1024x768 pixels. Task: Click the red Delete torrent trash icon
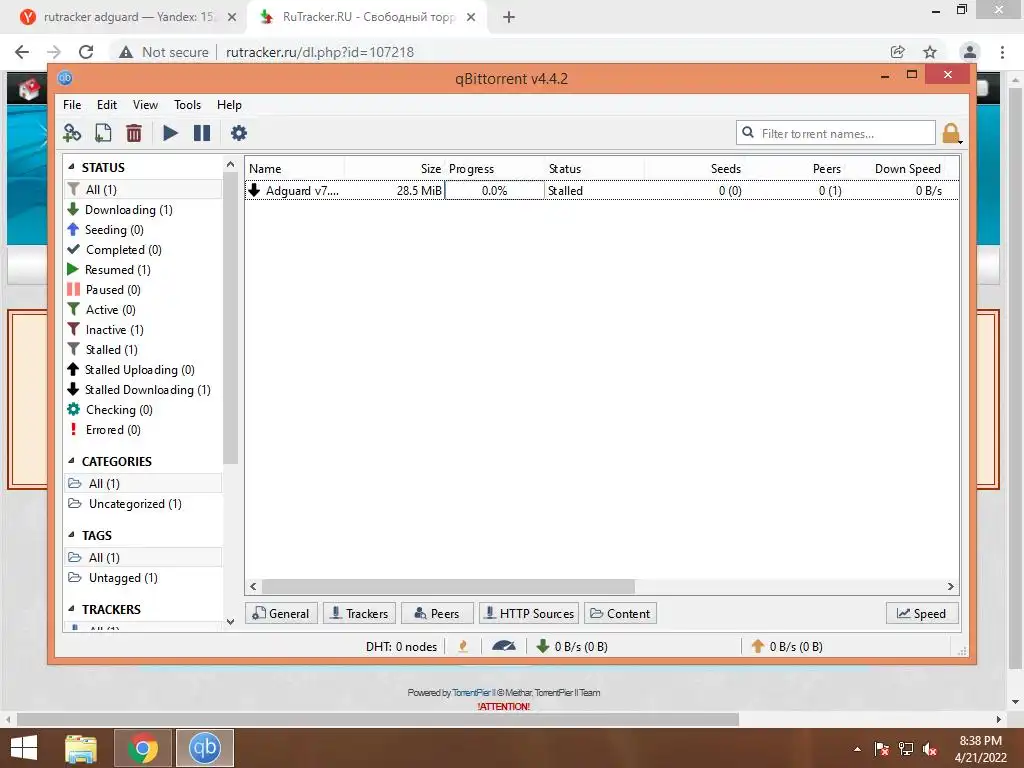(x=134, y=133)
